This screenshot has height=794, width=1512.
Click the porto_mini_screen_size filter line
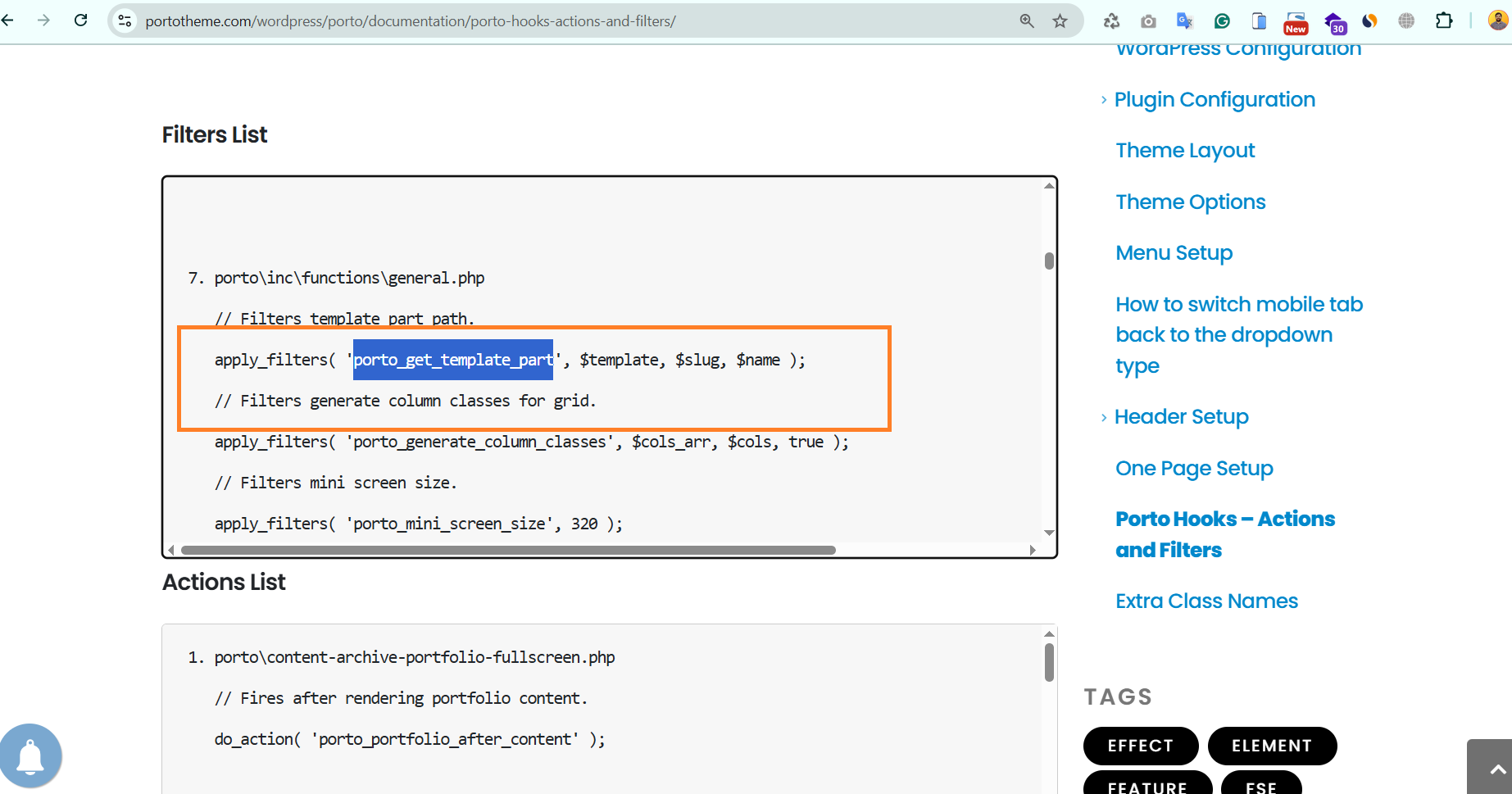(419, 524)
